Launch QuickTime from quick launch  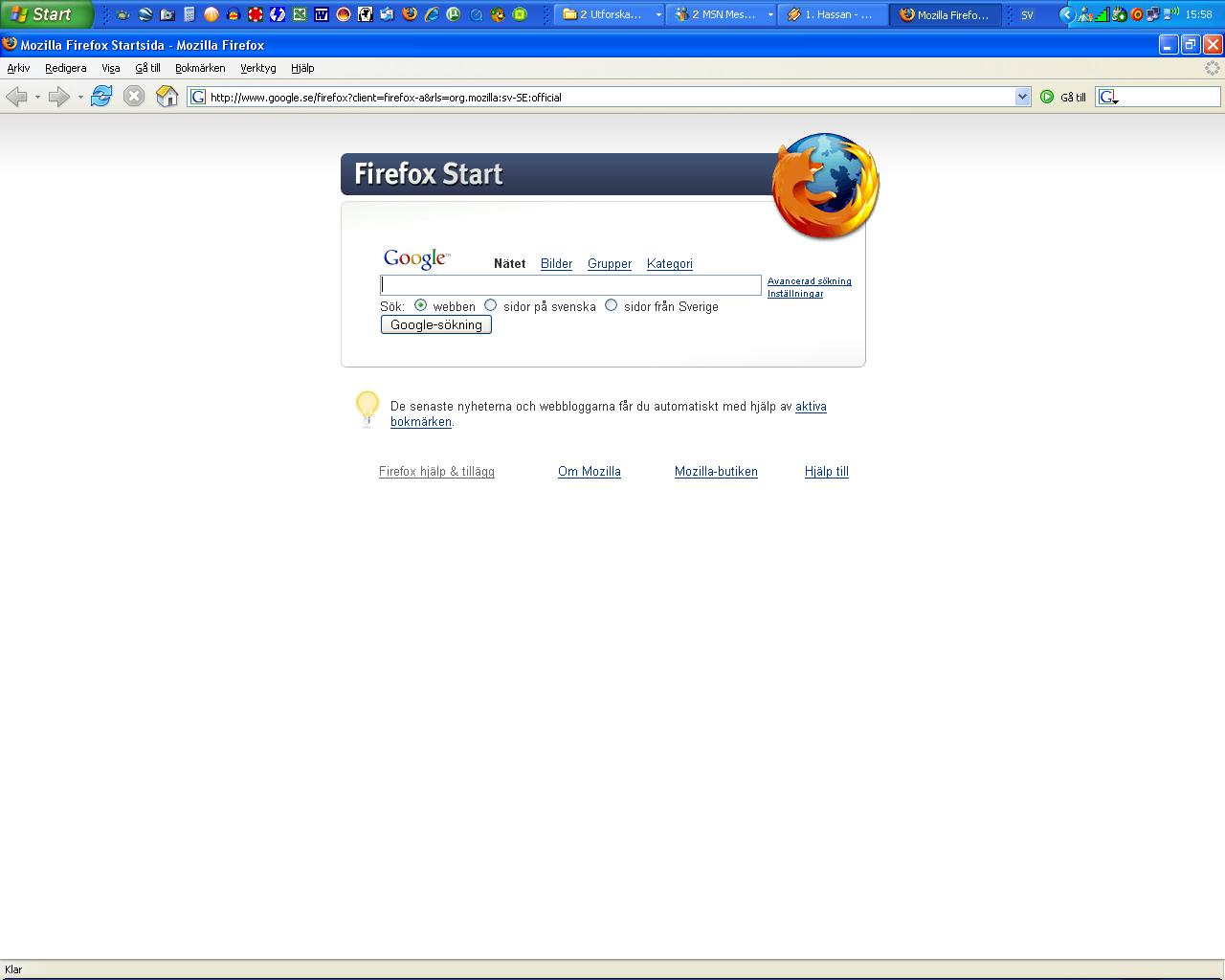pyautogui.click(x=476, y=14)
